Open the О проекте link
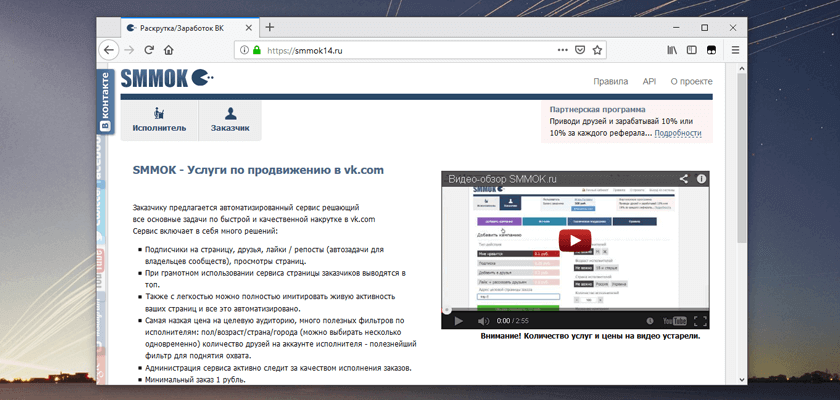The height and width of the screenshot is (400, 840). point(691,82)
